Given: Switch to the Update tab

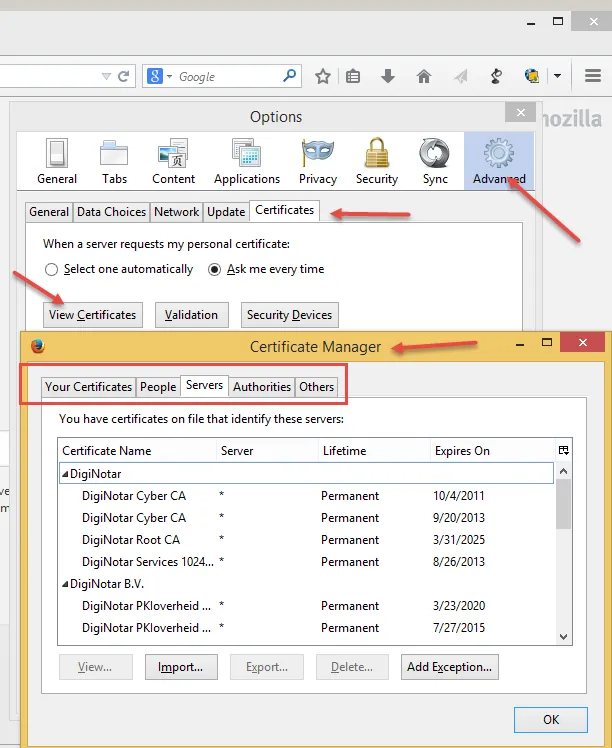Looking at the screenshot, I should pyautogui.click(x=226, y=212).
